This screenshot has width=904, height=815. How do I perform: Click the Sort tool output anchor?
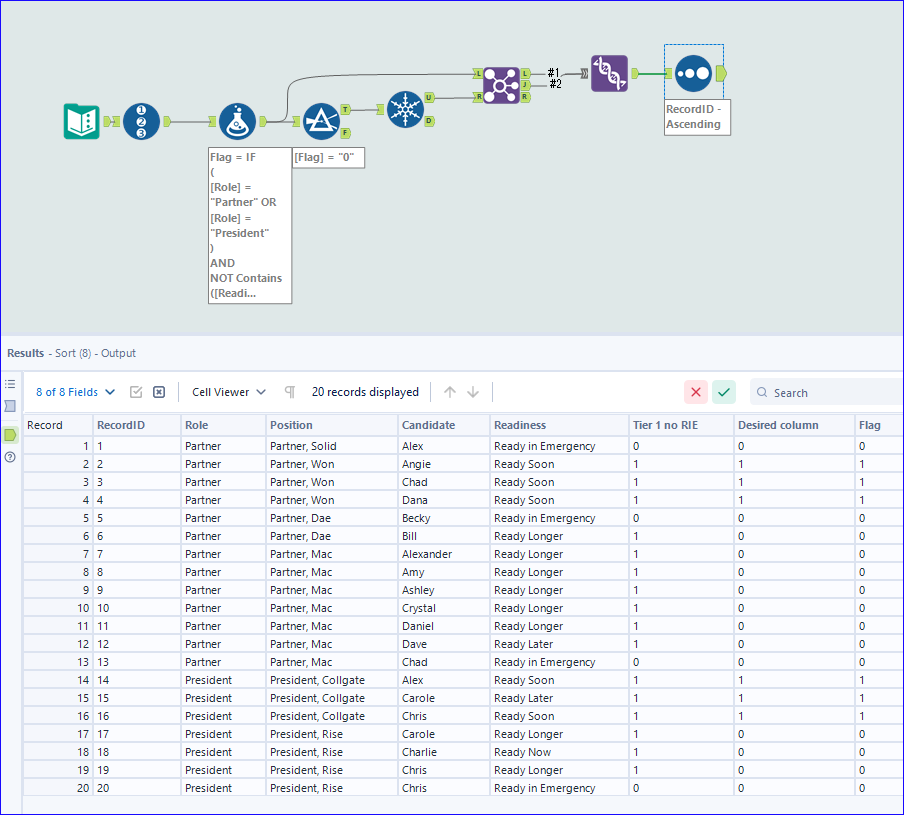(x=721, y=73)
